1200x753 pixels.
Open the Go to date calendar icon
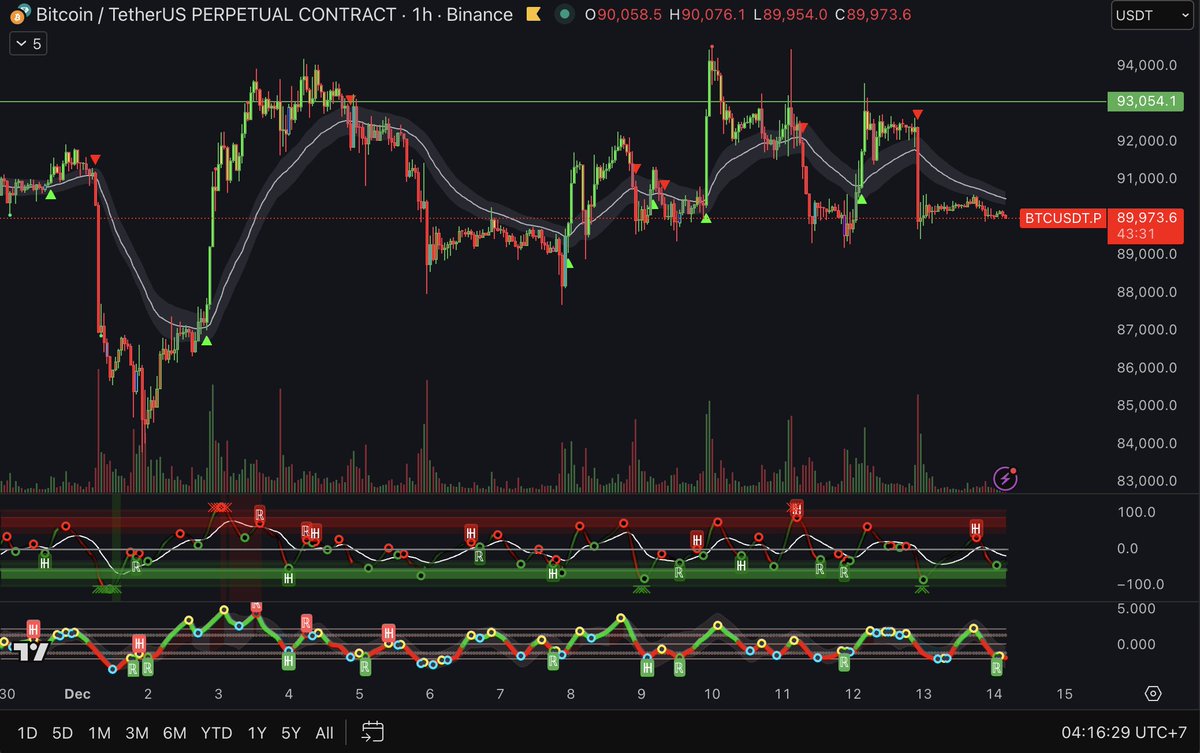point(373,732)
